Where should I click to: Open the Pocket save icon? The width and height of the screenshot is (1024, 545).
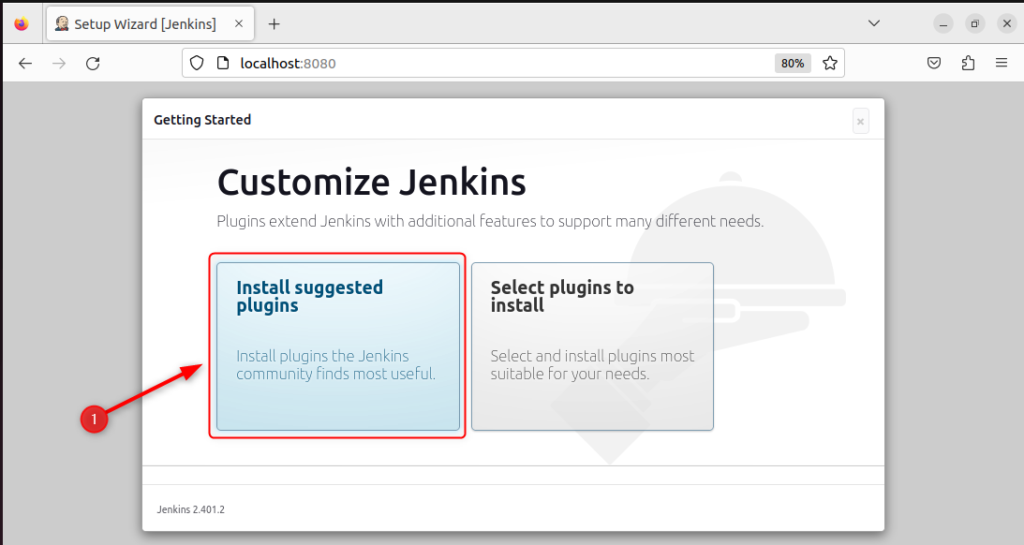(934, 63)
